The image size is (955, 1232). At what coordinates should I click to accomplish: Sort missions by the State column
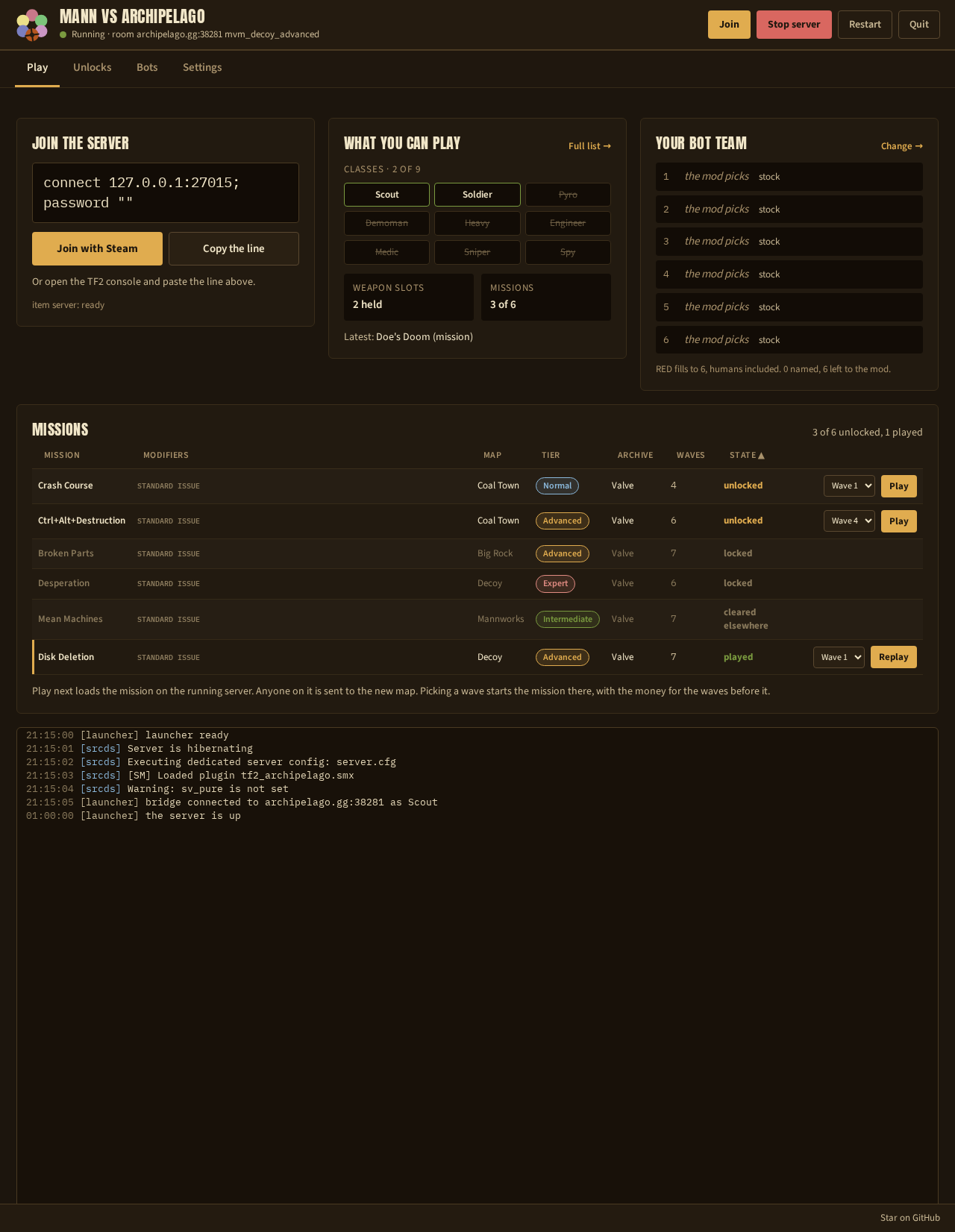point(747,455)
